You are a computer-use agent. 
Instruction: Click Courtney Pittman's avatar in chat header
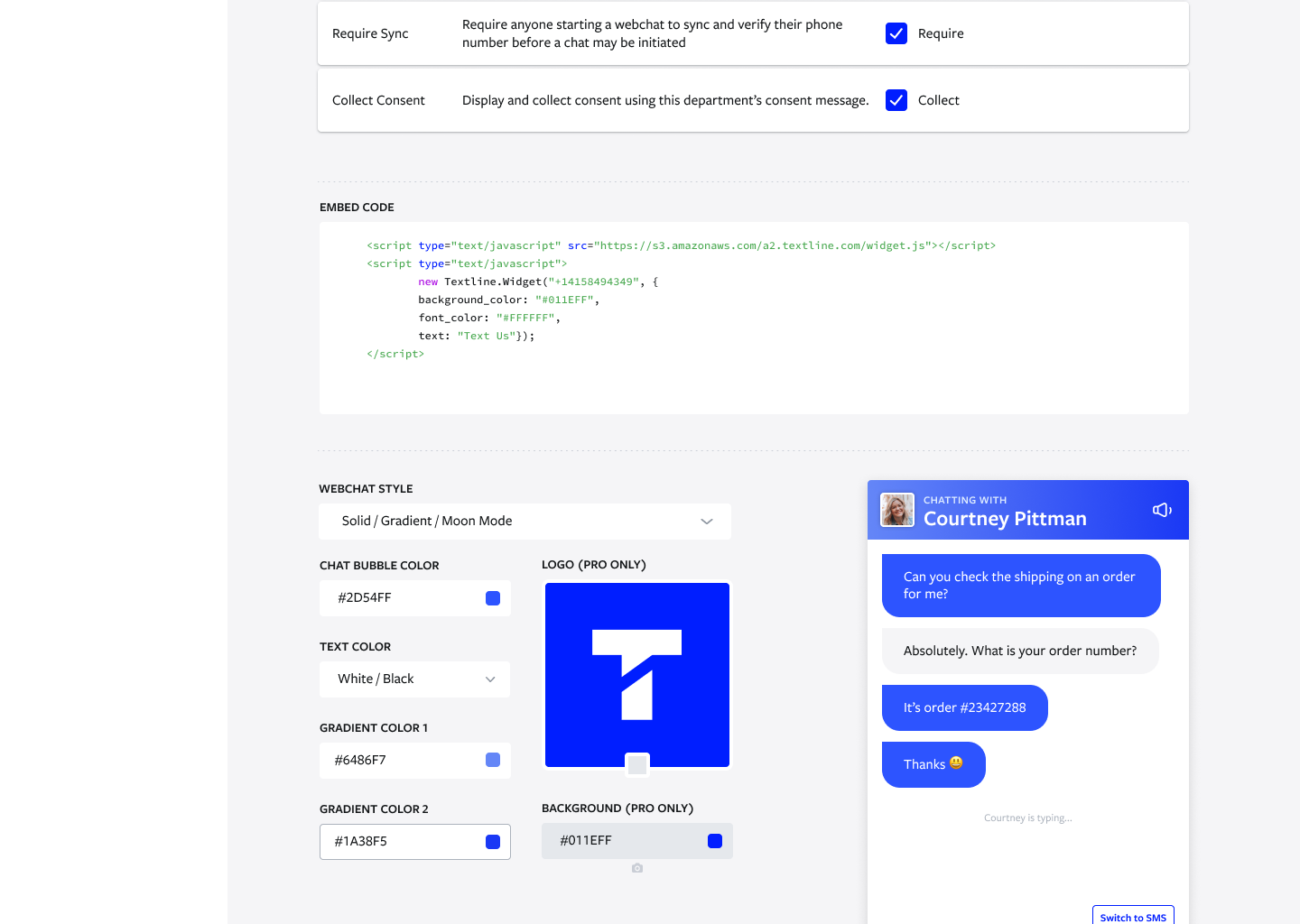click(897, 510)
